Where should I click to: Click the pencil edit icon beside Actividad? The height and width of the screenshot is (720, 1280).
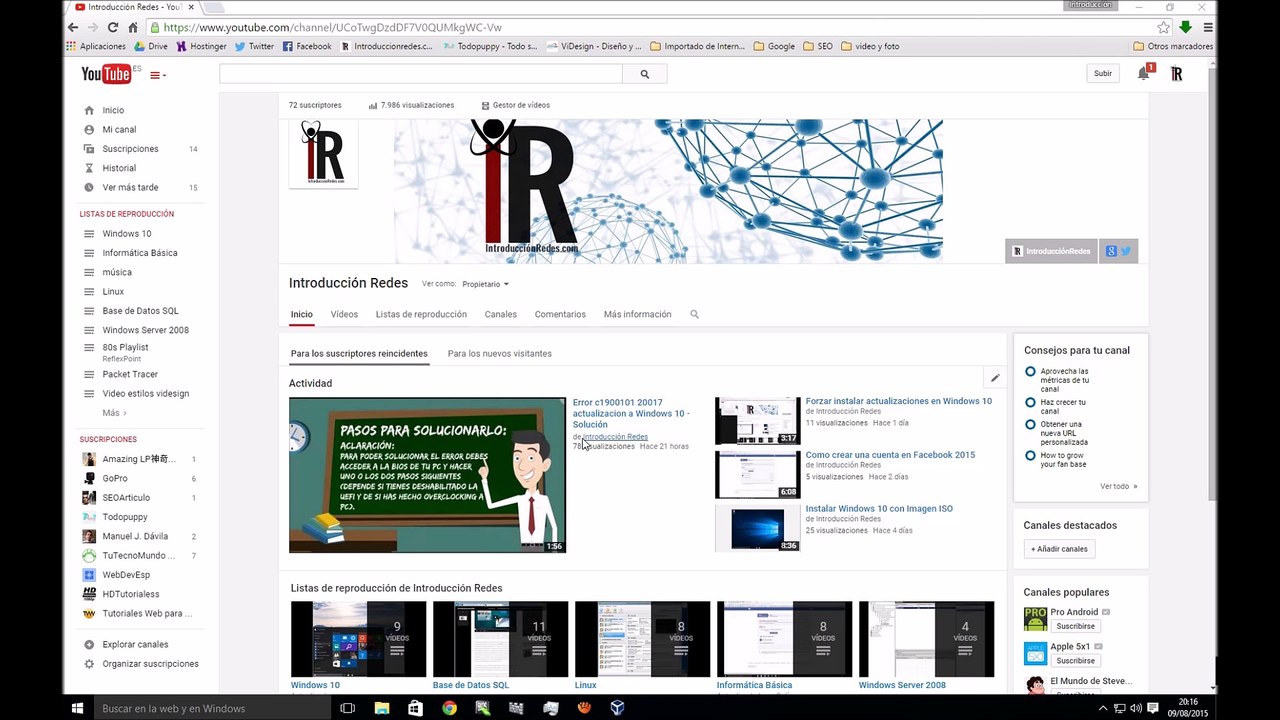[994, 378]
